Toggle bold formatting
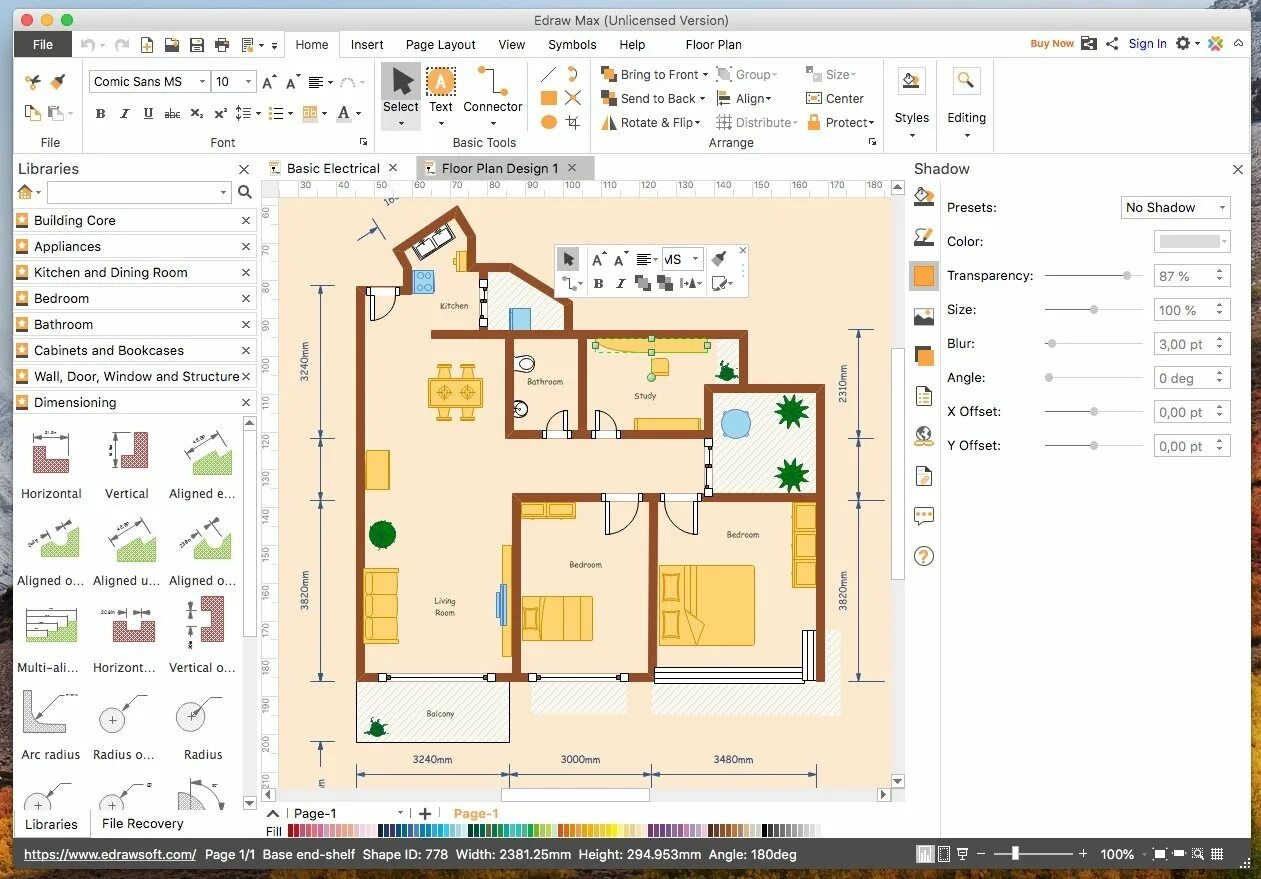The height and width of the screenshot is (879, 1261). tap(100, 114)
